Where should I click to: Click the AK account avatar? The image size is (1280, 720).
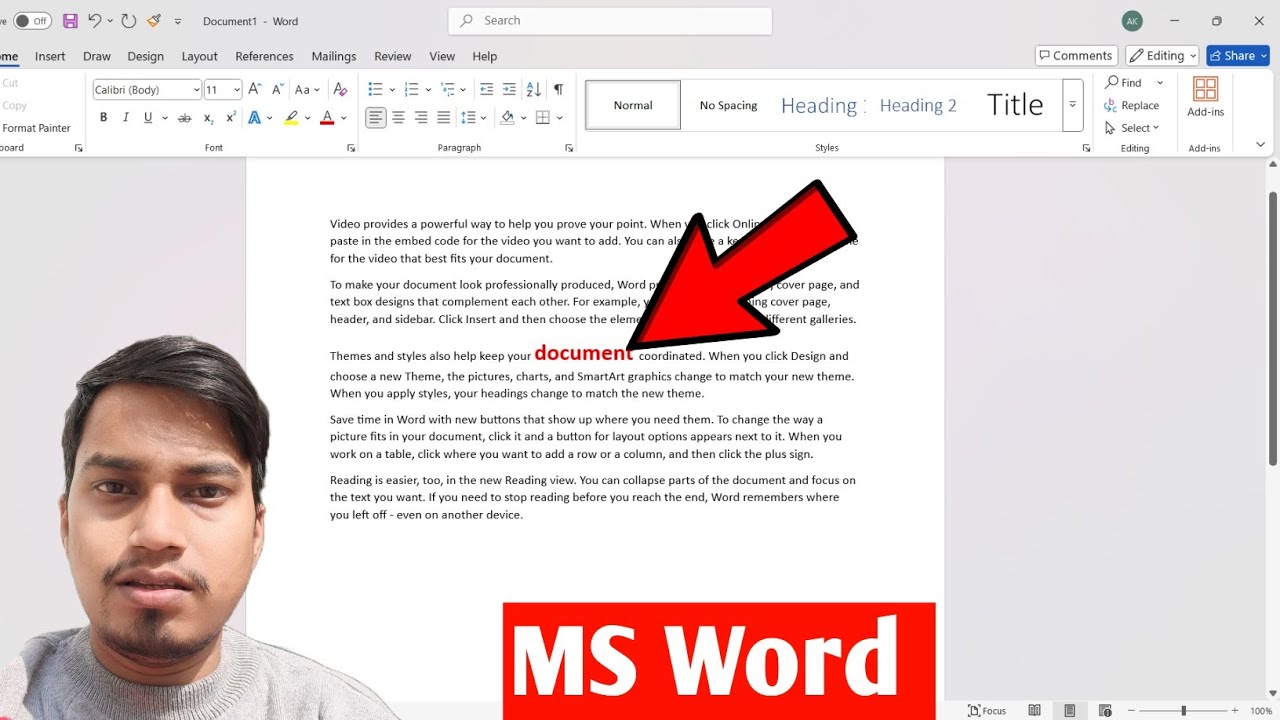coord(1132,21)
